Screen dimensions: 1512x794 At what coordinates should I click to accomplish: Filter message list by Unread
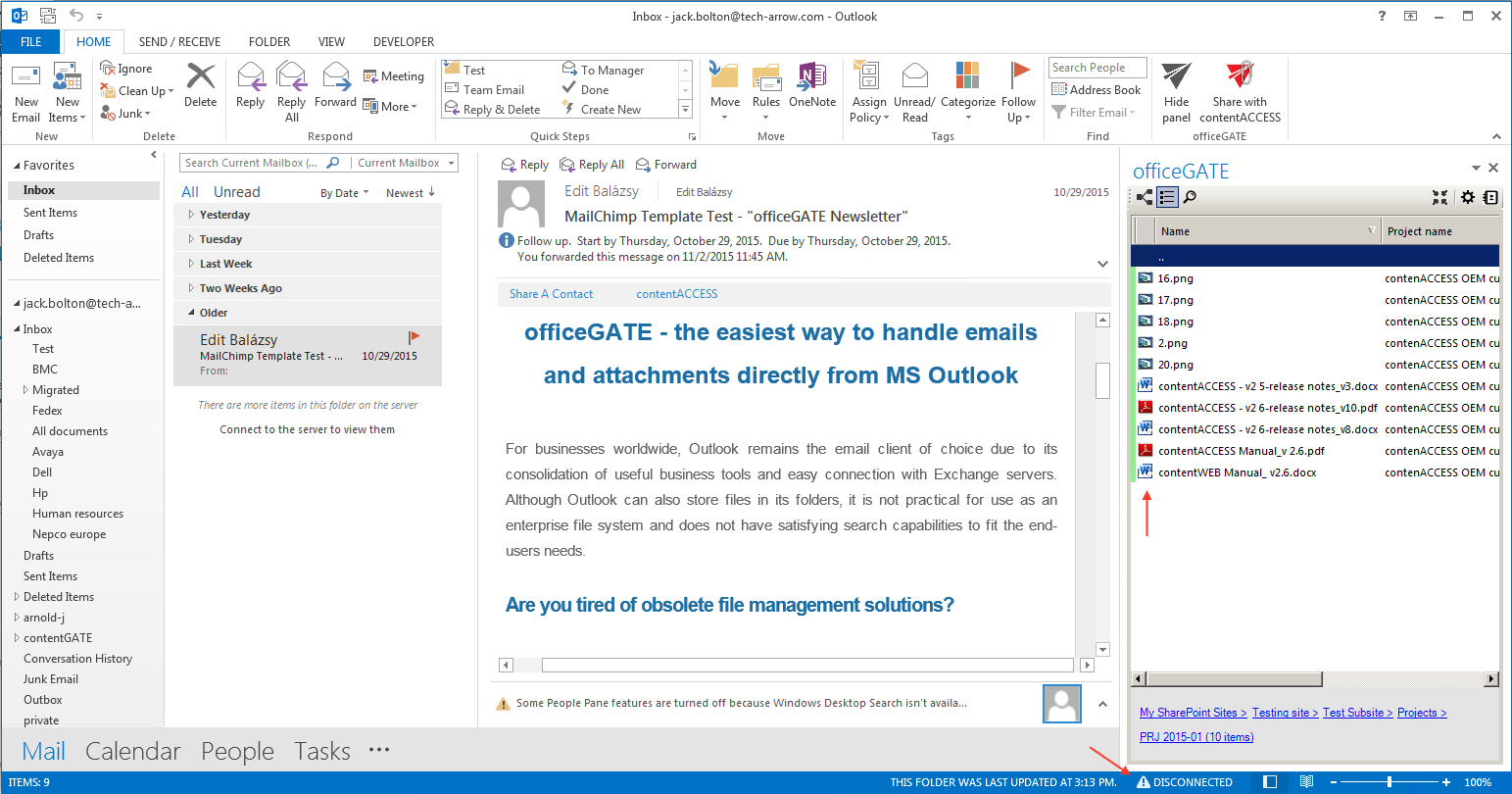pyautogui.click(x=237, y=192)
